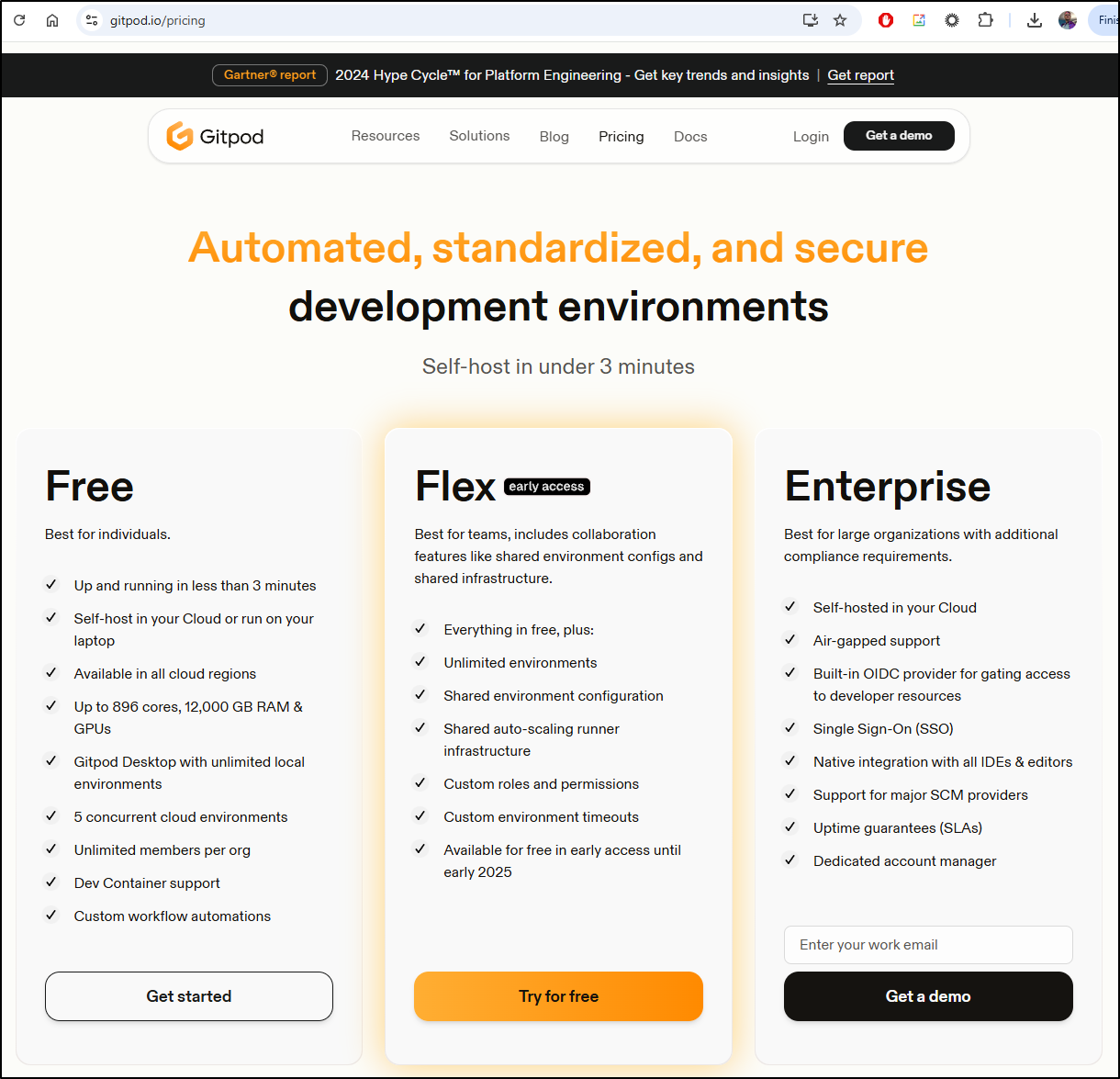Click the checkmark beside Unlimited environments
The image size is (1120, 1079).
pos(420,662)
